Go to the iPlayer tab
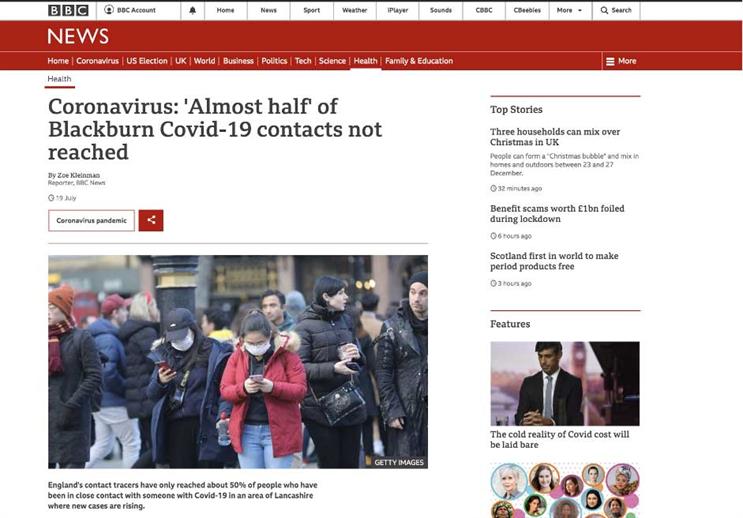The width and height of the screenshot is (743, 518). 398,10
